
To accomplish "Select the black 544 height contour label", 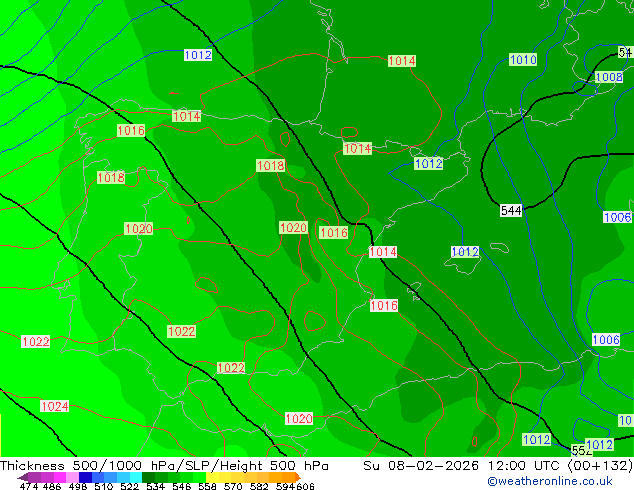I will (511, 211).
